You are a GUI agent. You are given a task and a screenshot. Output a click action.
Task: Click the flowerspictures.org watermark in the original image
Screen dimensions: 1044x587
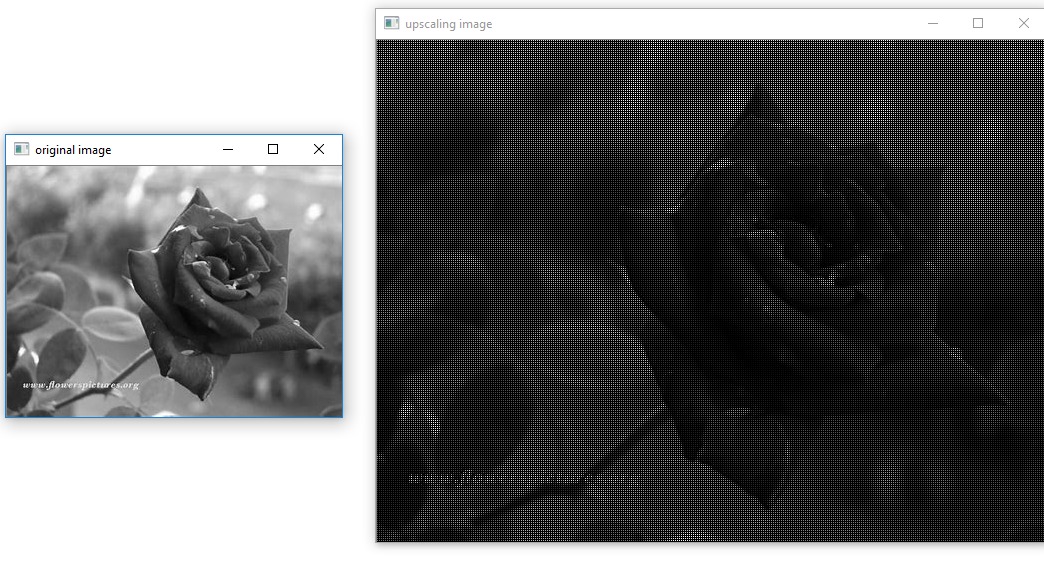(80, 383)
